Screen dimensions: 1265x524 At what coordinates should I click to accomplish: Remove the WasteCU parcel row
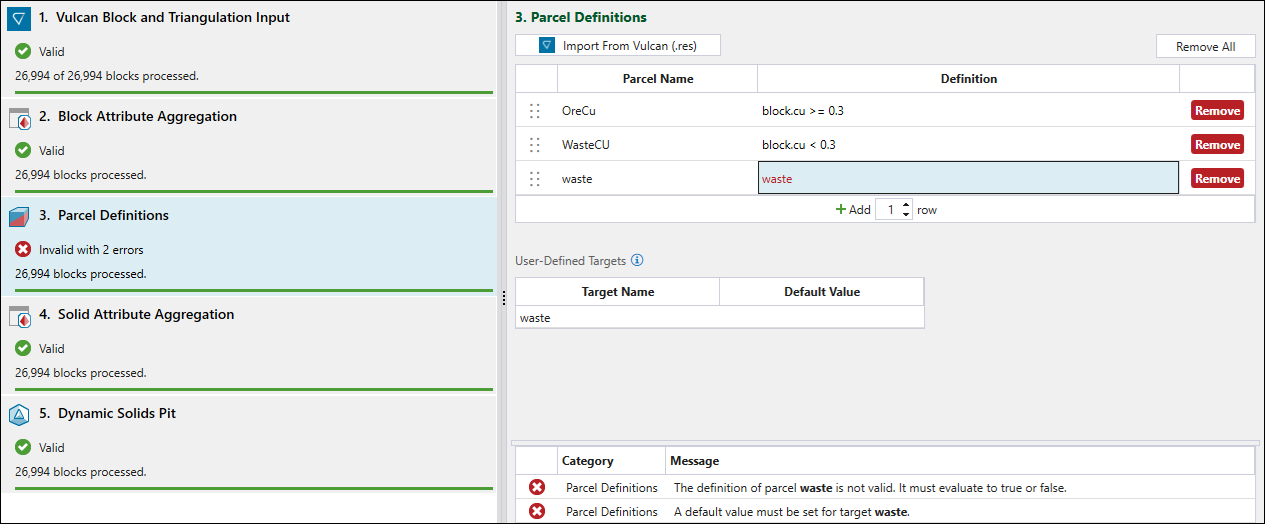coord(1217,145)
